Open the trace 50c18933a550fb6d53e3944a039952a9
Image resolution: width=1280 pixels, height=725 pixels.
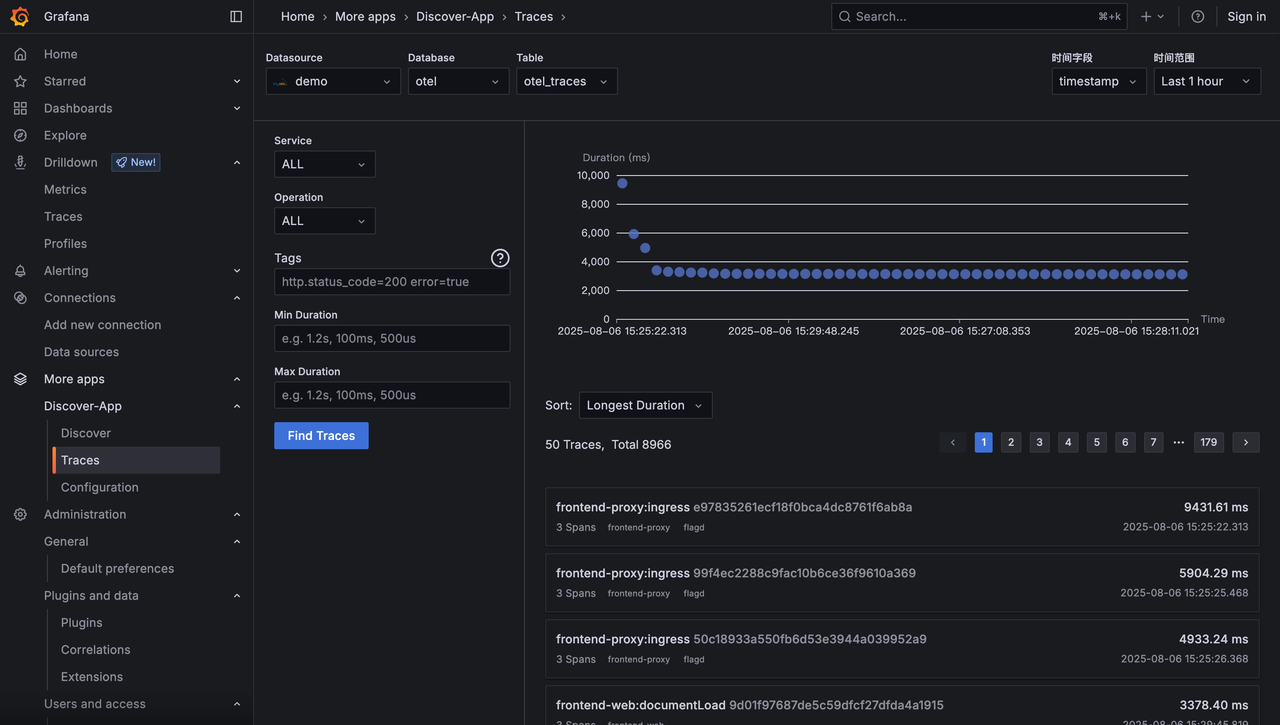[x=902, y=648]
